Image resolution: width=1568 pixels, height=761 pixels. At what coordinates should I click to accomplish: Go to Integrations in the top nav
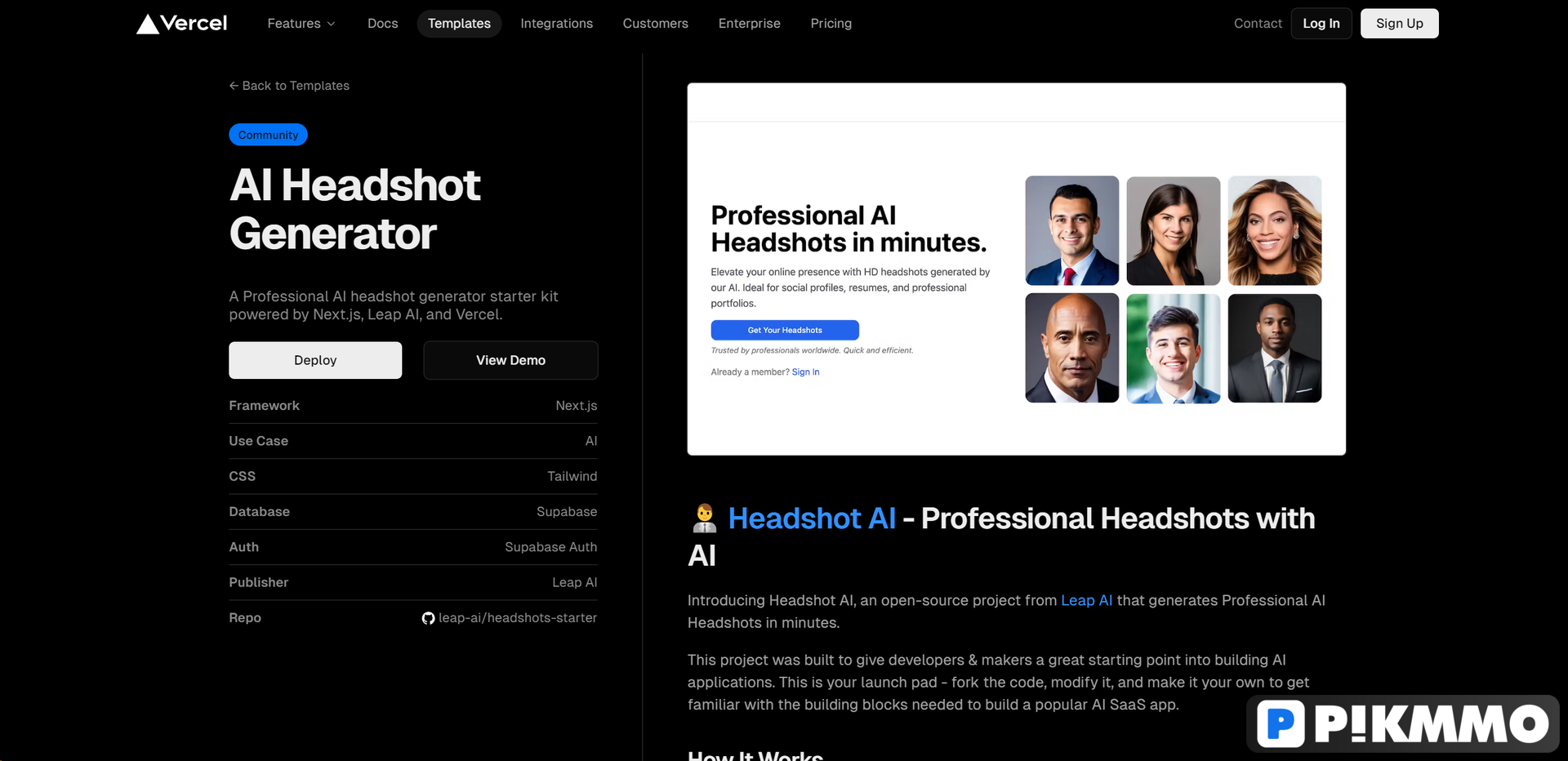pos(557,24)
